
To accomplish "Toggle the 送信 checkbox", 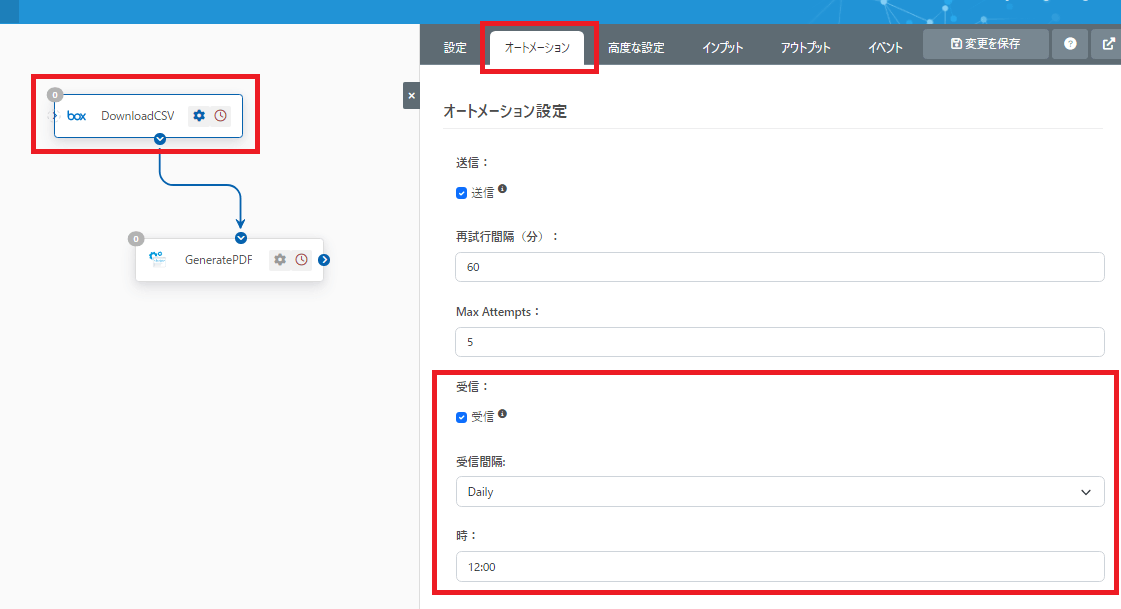I will click(x=461, y=193).
